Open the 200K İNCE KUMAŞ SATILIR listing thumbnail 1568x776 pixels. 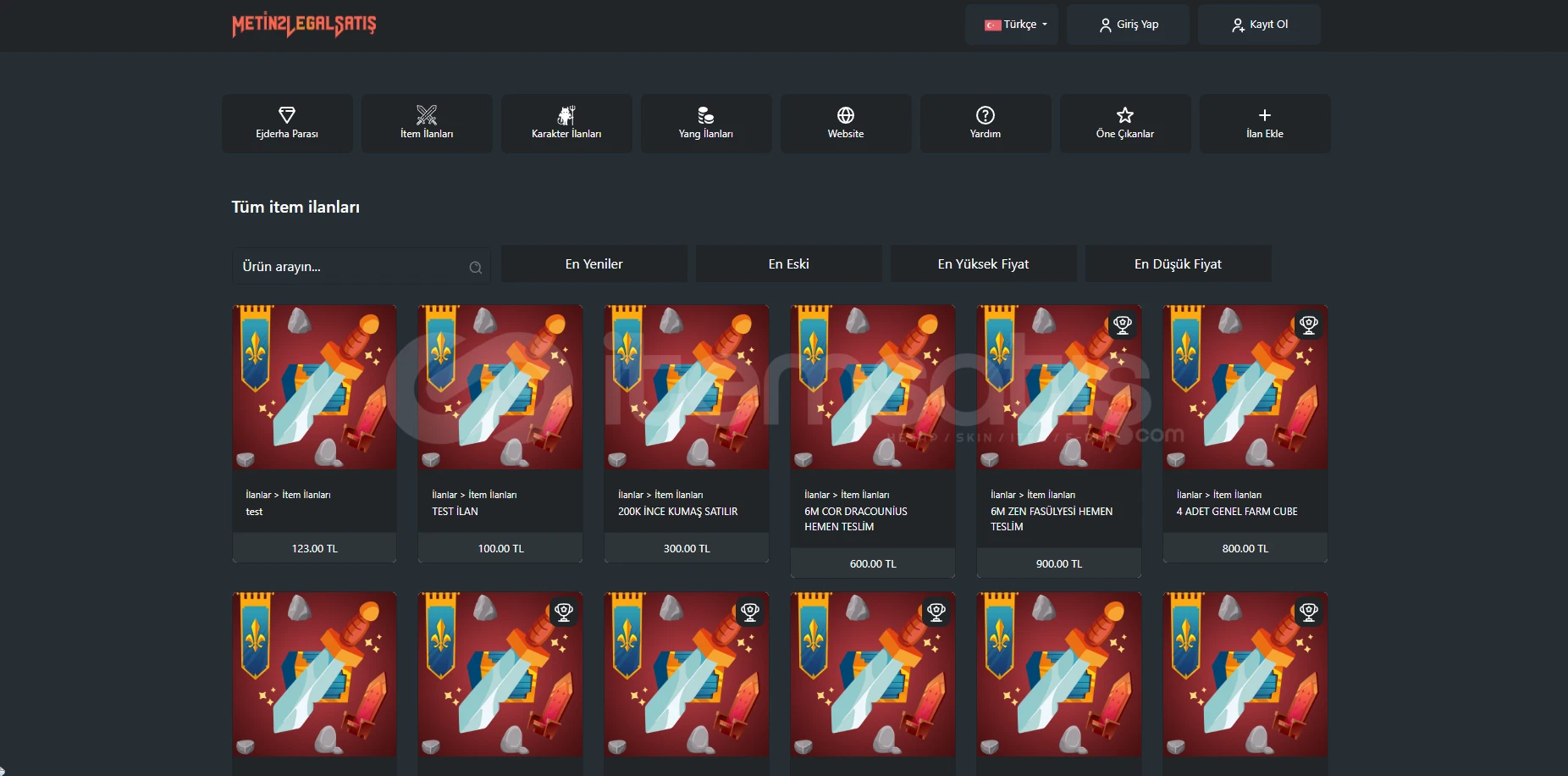pos(687,387)
